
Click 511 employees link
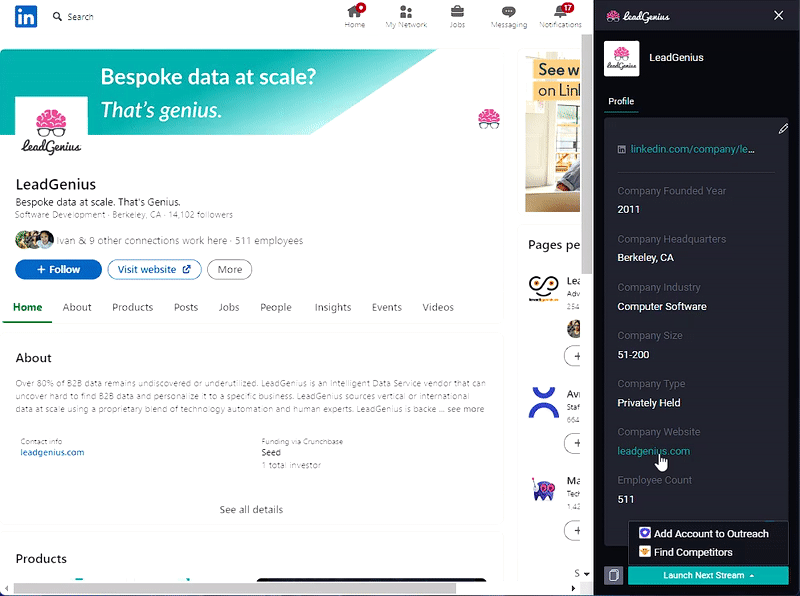[x=269, y=240]
